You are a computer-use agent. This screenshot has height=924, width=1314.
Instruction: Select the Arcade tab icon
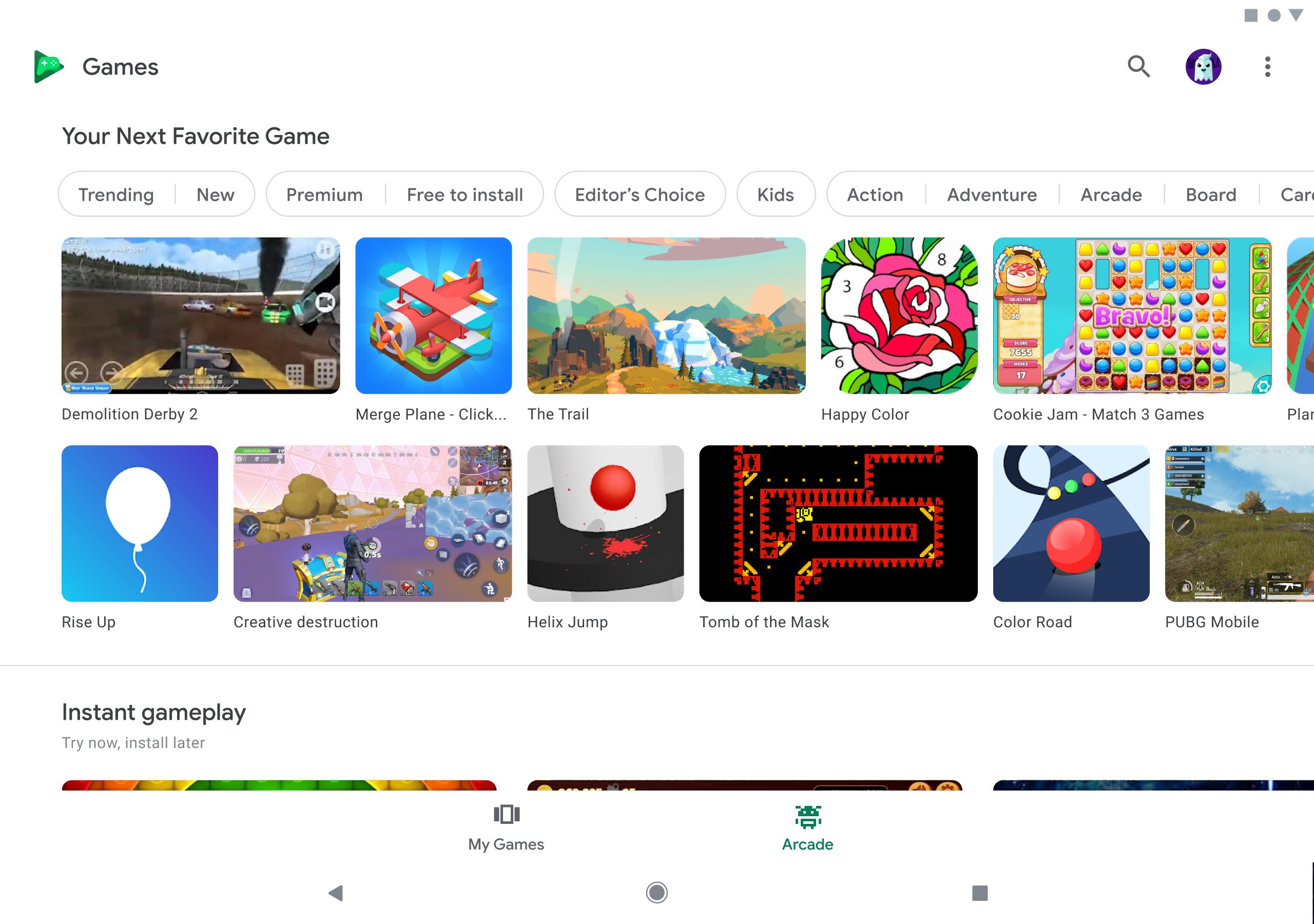pos(808,815)
